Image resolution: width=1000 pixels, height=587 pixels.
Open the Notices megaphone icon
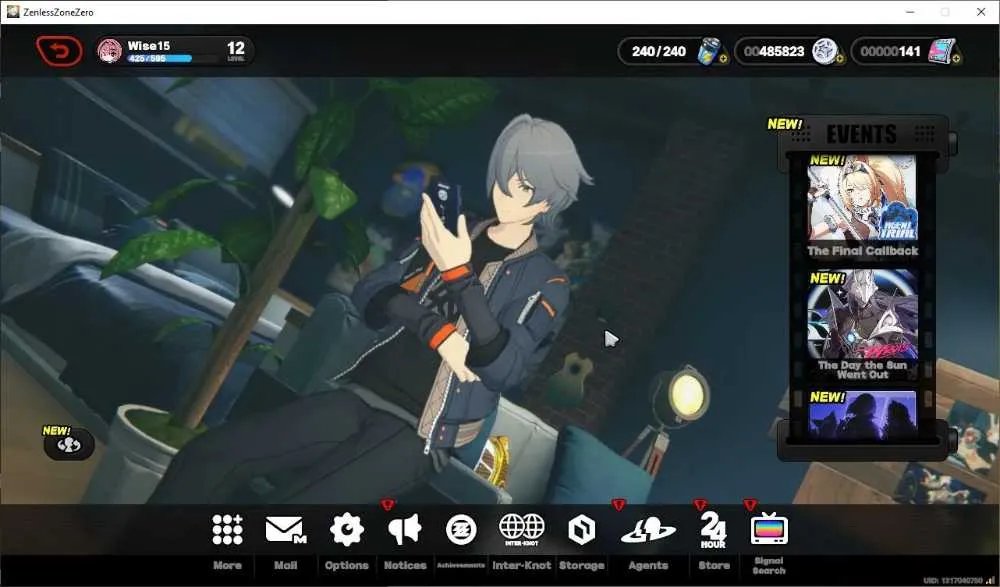pyautogui.click(x=404, y=530)
